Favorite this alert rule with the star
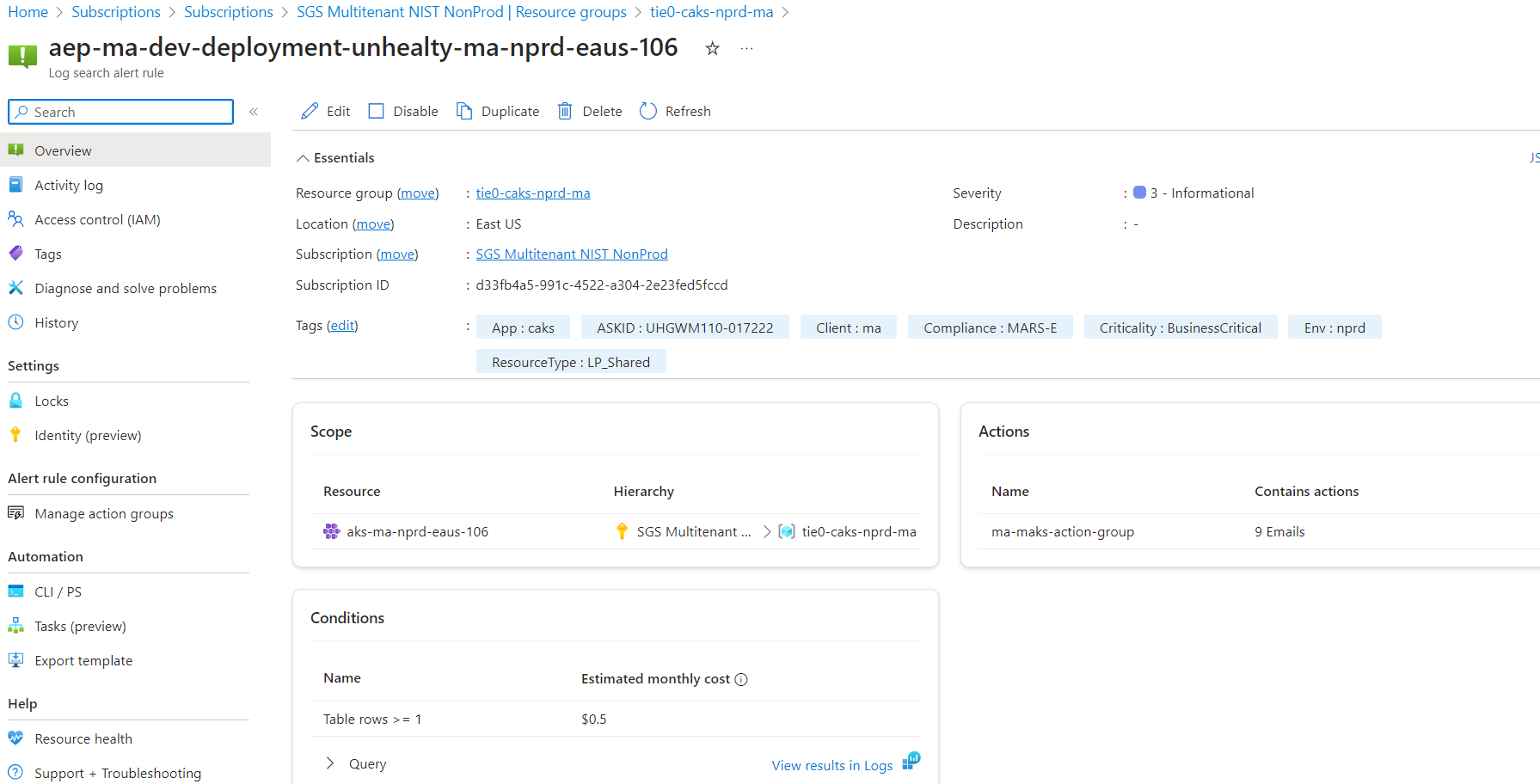 tap(712, 49)
